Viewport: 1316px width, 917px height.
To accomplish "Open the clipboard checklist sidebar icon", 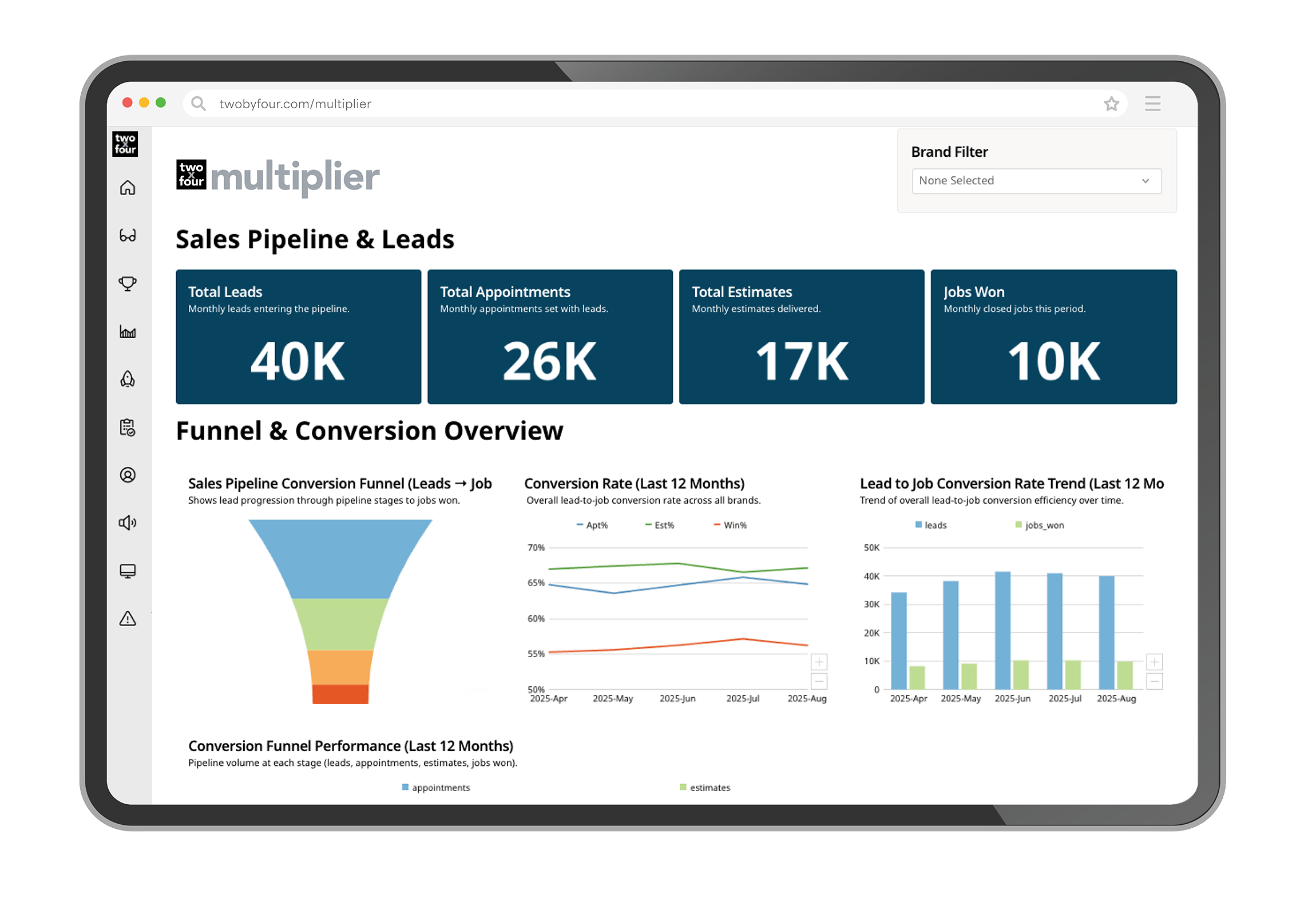I will 127,427.
